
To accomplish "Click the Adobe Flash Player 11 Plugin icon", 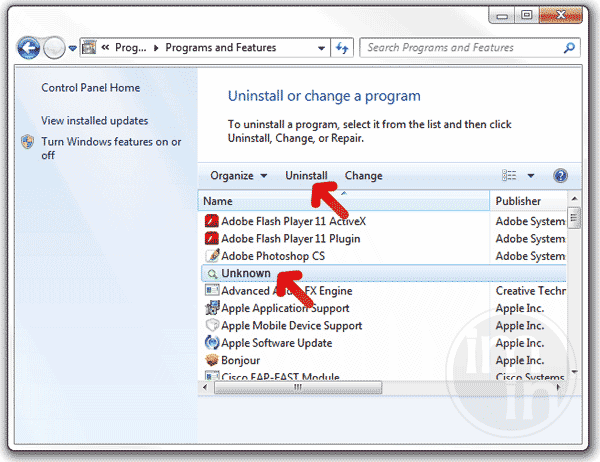I will [211, 238].
